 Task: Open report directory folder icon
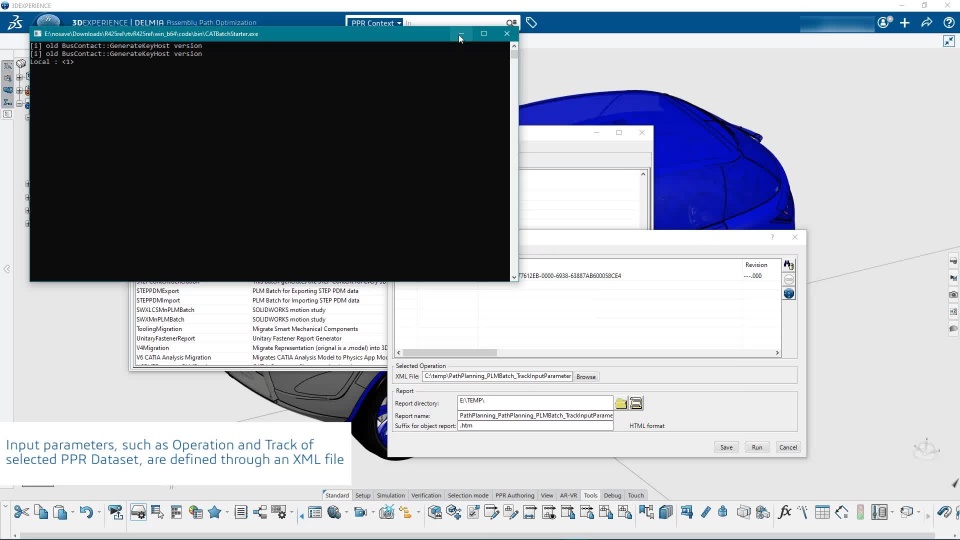(x=621, y=403)
